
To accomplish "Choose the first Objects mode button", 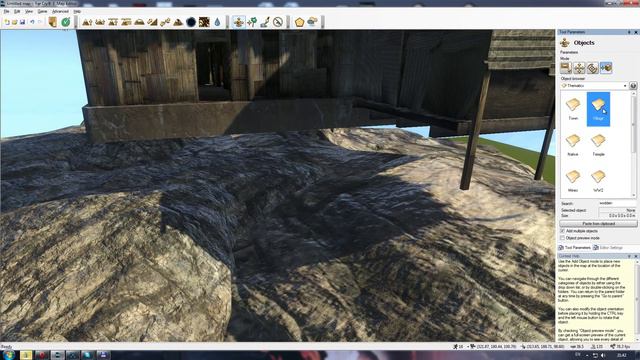I will coord(566,68).
